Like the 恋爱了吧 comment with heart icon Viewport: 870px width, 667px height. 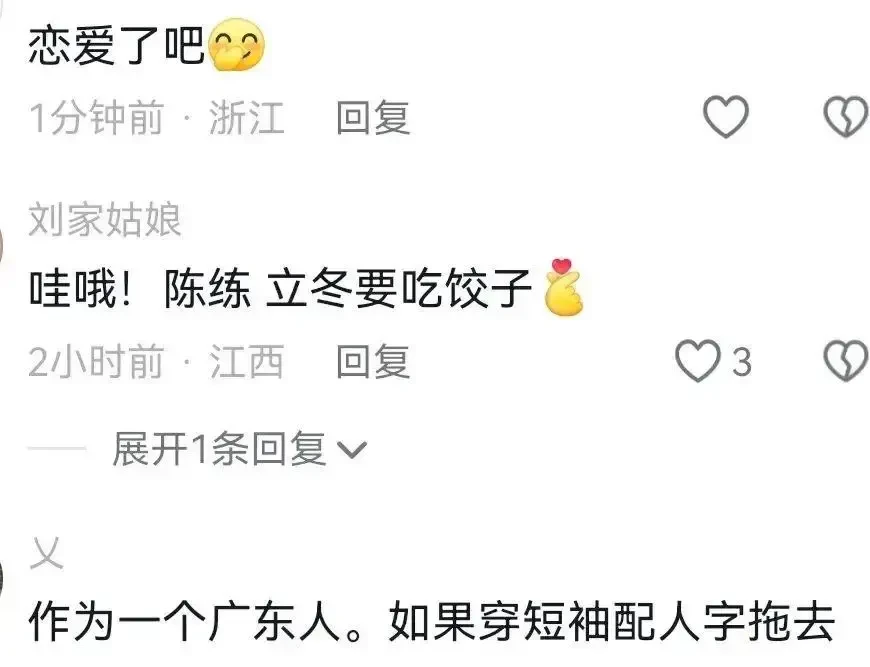click(x=726, y=117)
